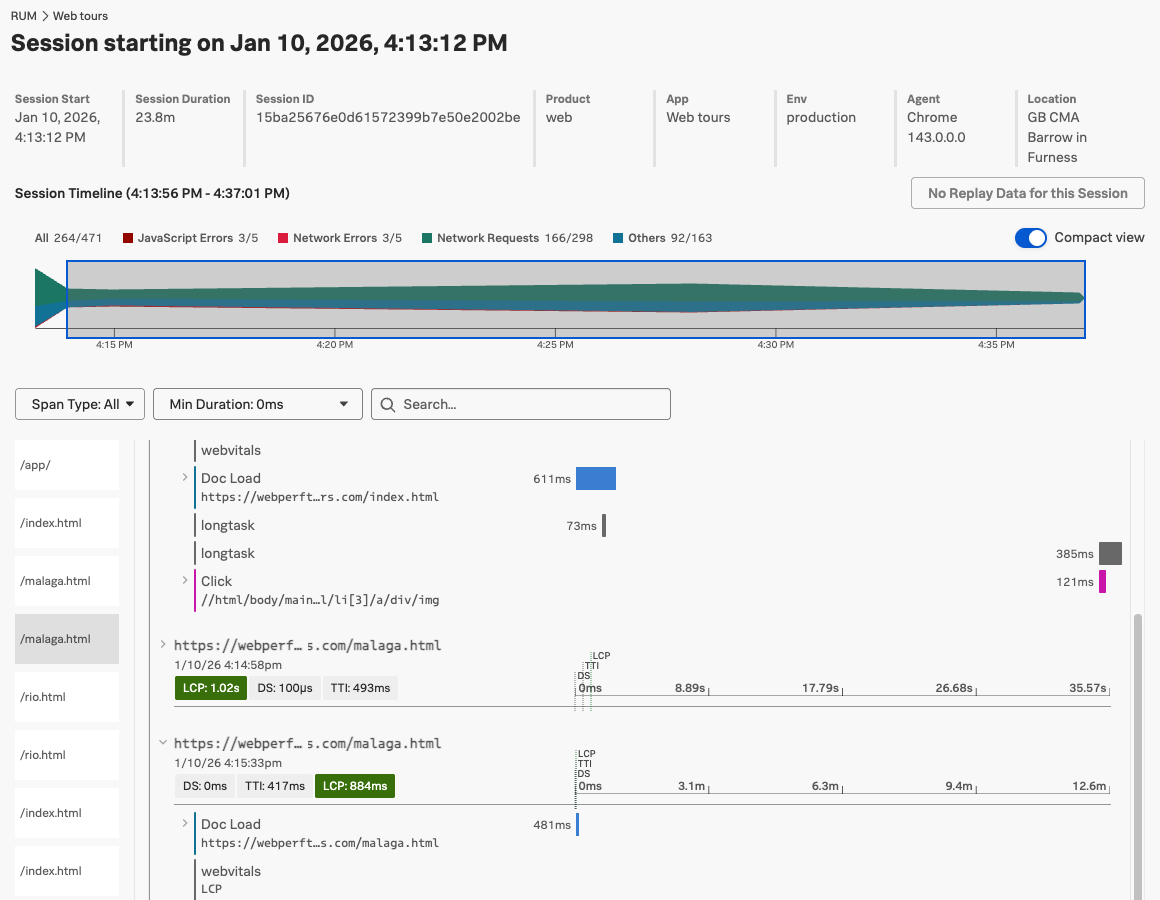Open the Min Duration dropdown
This screenshot has height=900, width=1160.
(x=257, y=404)
